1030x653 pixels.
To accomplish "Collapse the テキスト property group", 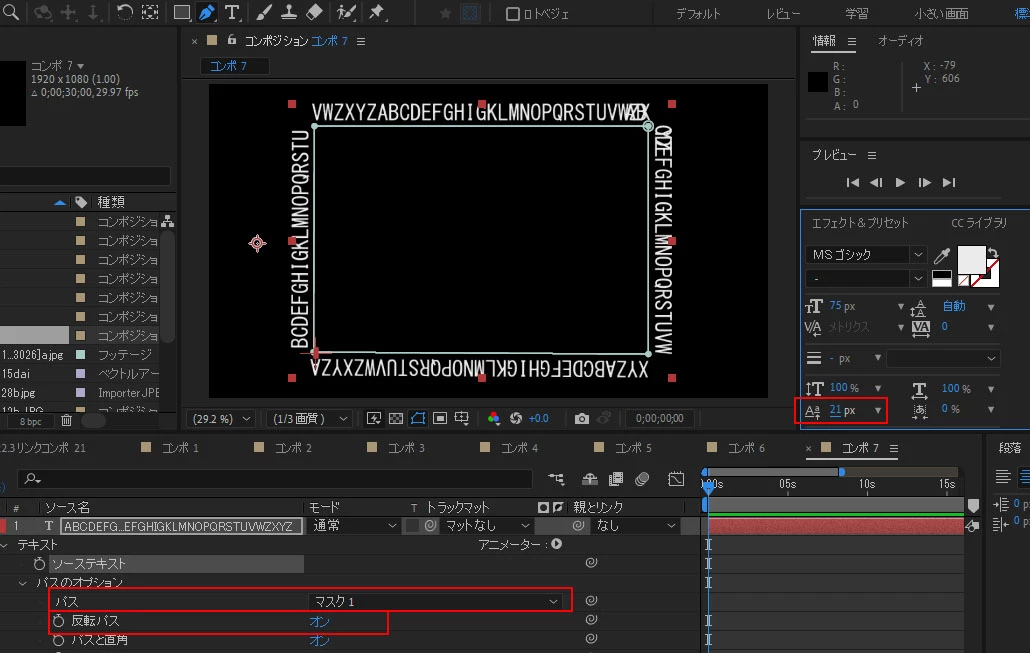I will (5, 545).
